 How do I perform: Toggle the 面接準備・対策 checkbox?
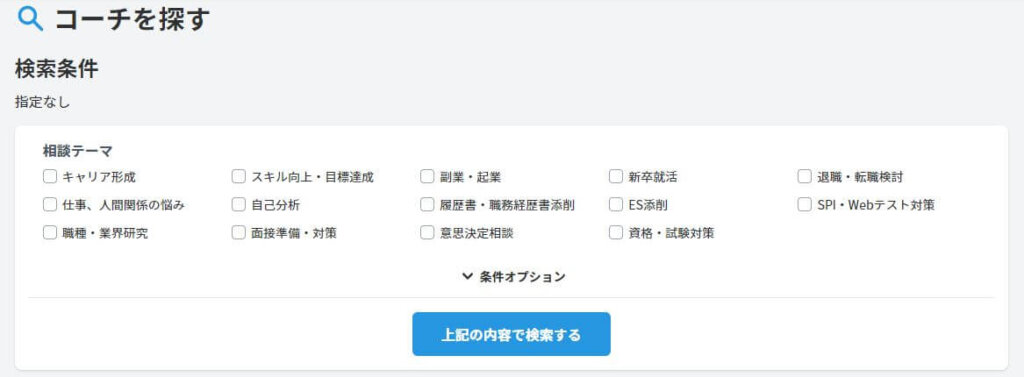[x=238, y=233]
